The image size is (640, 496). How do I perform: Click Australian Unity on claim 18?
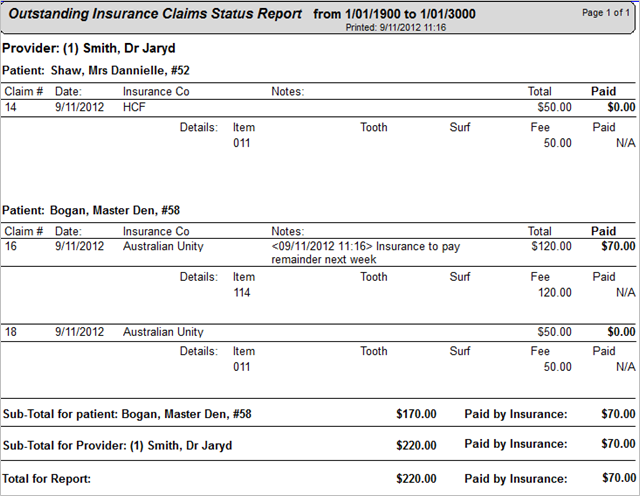pyautogui.click(x=163, y=332)
